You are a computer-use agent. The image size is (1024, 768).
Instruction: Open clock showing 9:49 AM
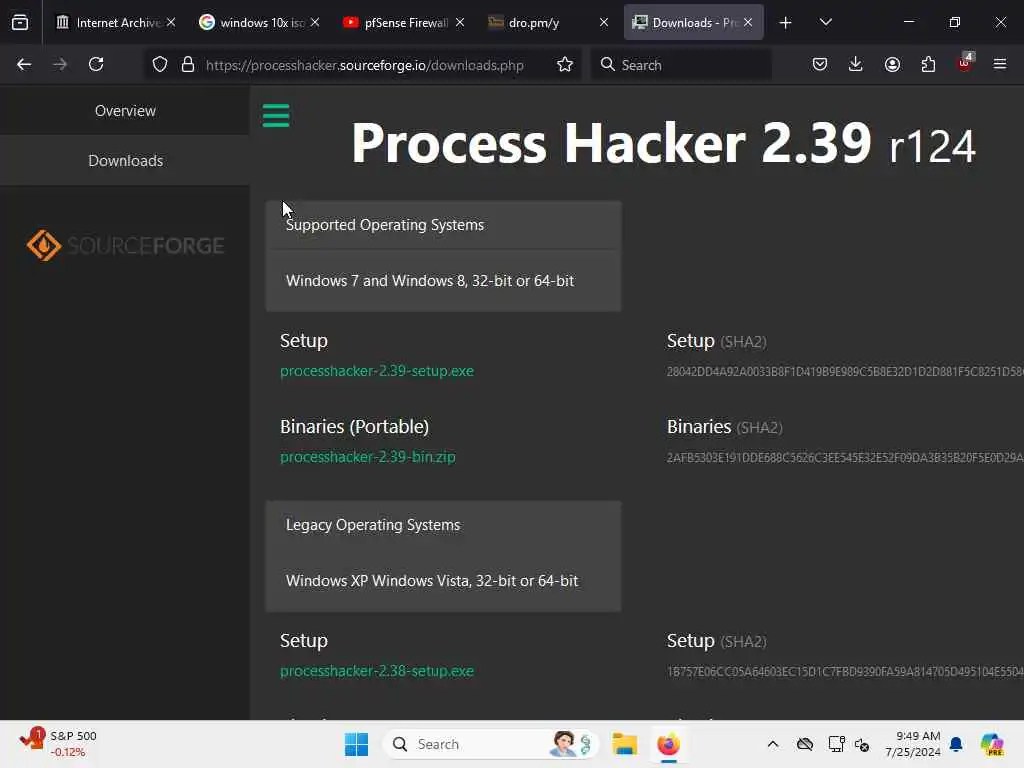tap(912, 744)
